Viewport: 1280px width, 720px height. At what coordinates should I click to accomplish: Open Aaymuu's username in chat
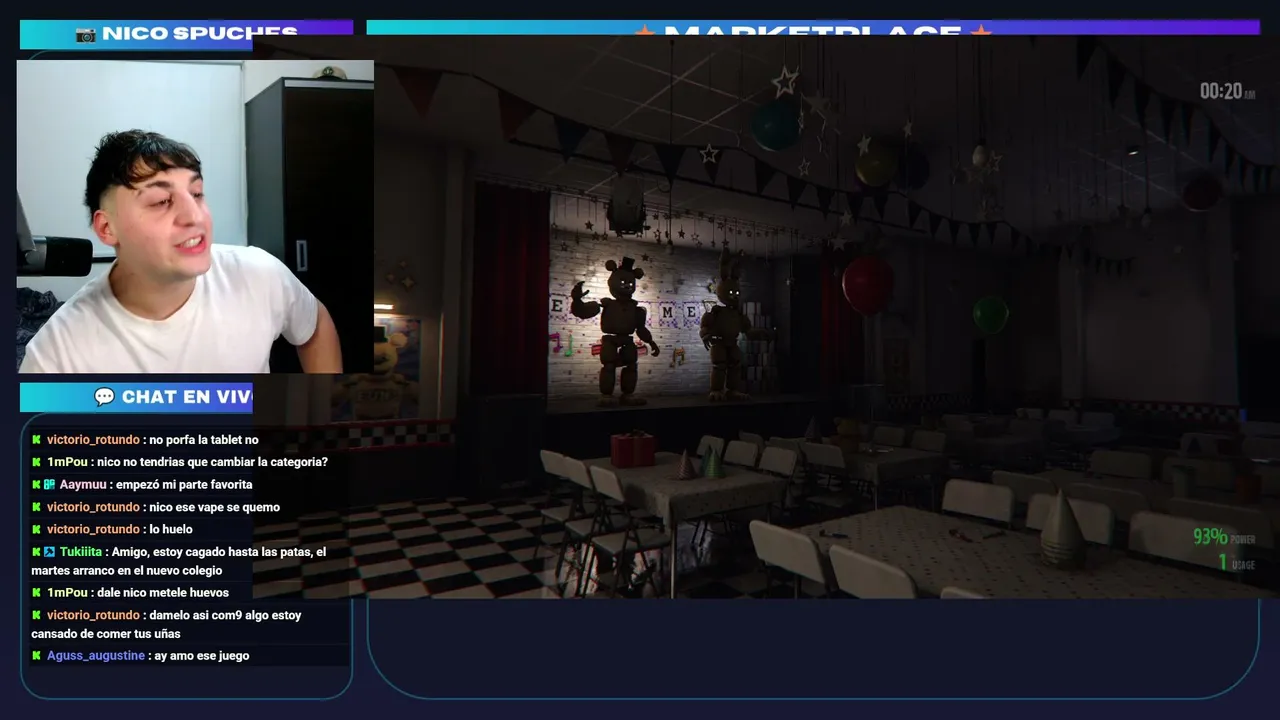pos(82,485)
